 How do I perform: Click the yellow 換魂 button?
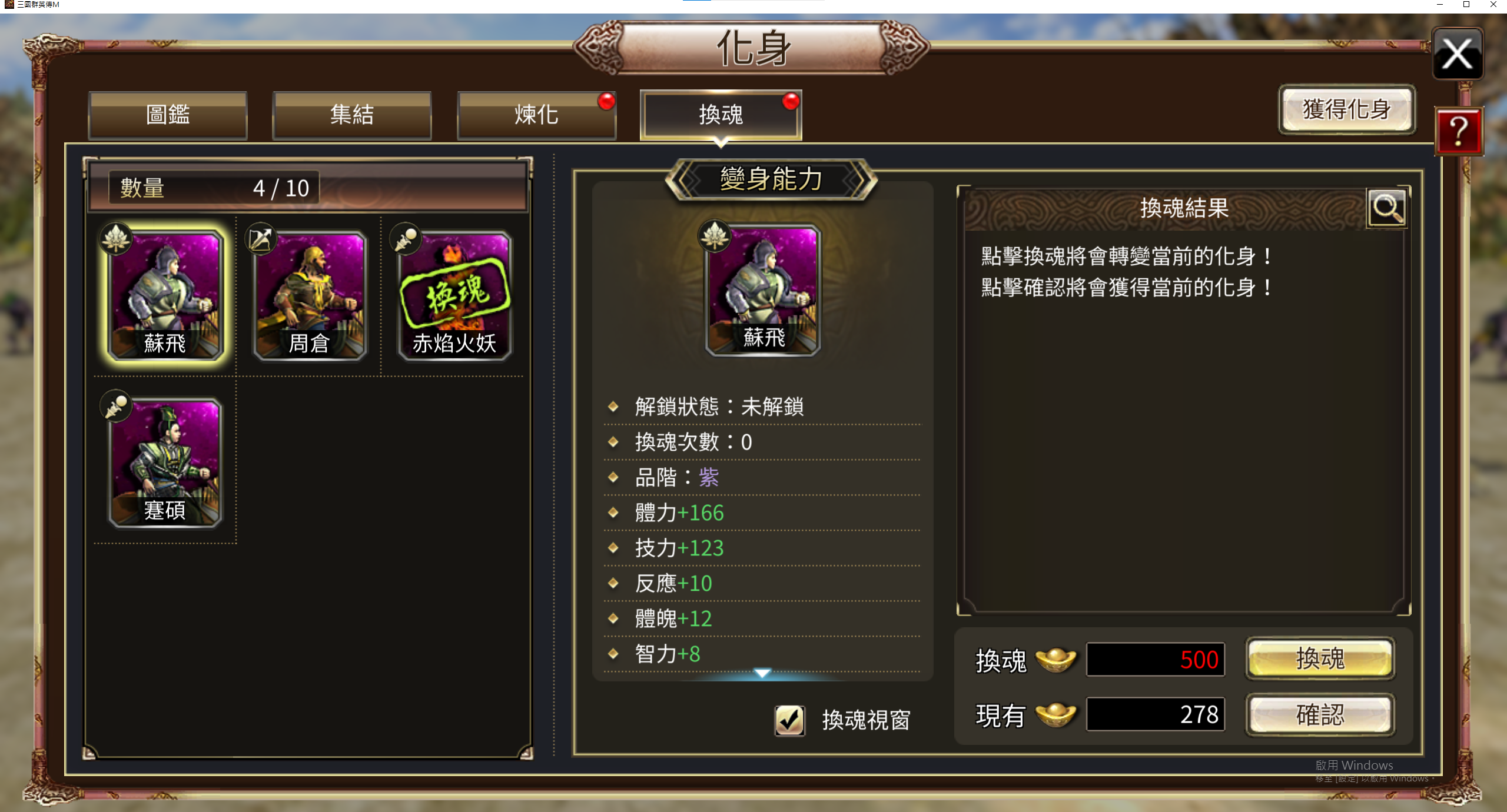(1320, 659)
